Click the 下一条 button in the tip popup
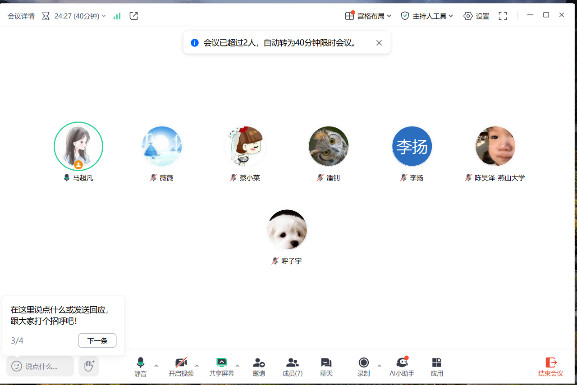This screenshot has height=385, width=577. 97,340
